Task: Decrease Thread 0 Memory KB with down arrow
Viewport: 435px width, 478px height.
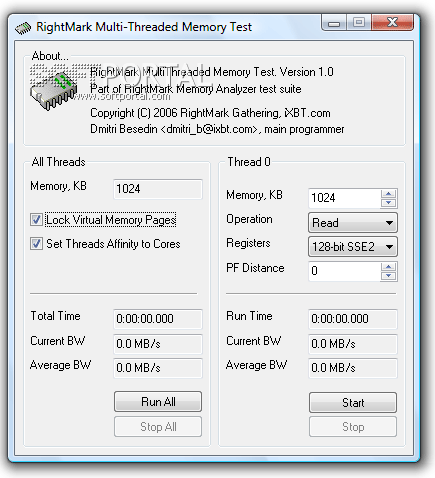Action: click(388, 203)
